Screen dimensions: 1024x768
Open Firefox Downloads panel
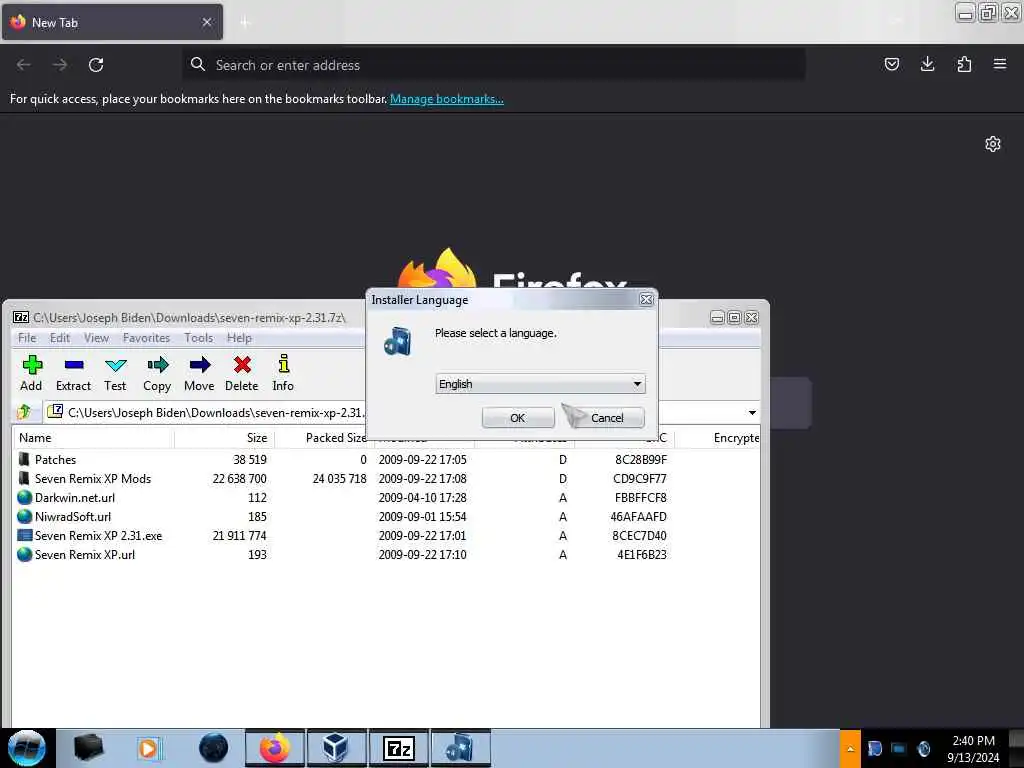(x=927, y=64)
